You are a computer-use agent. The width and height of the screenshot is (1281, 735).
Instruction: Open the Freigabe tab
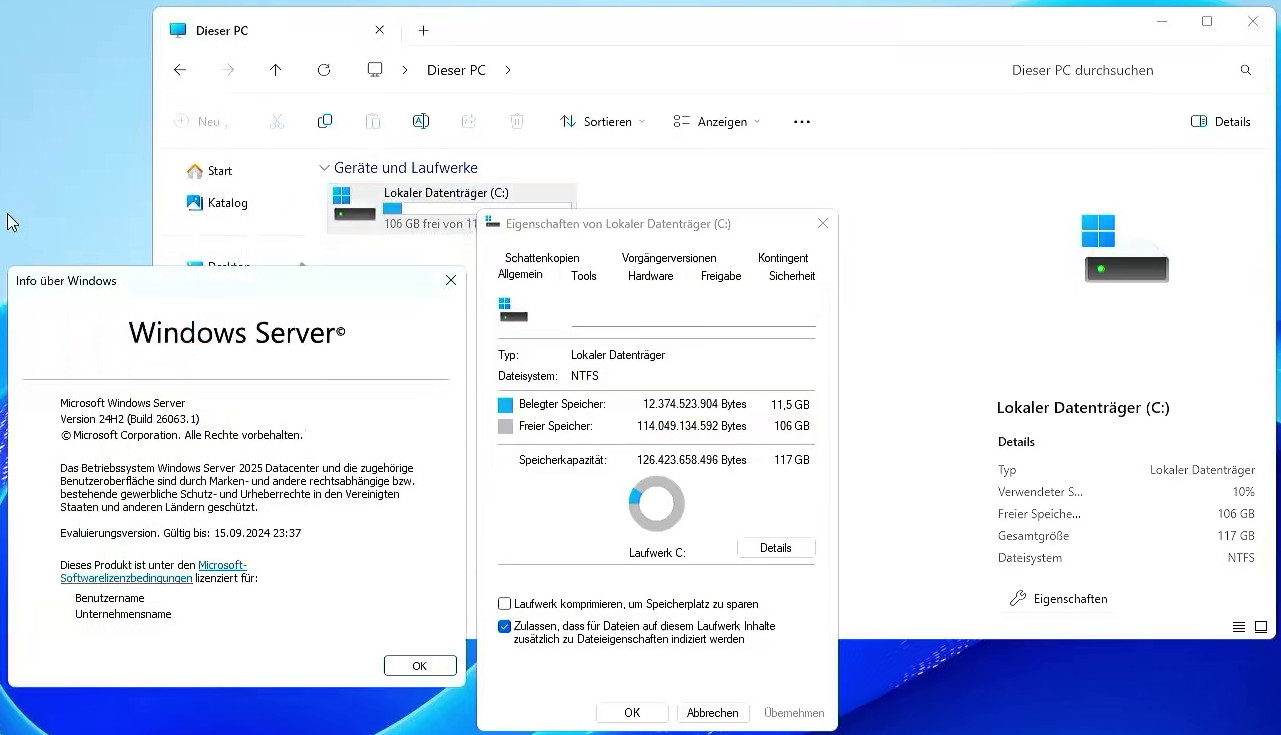pyautogui.click(x=721, y=276)
